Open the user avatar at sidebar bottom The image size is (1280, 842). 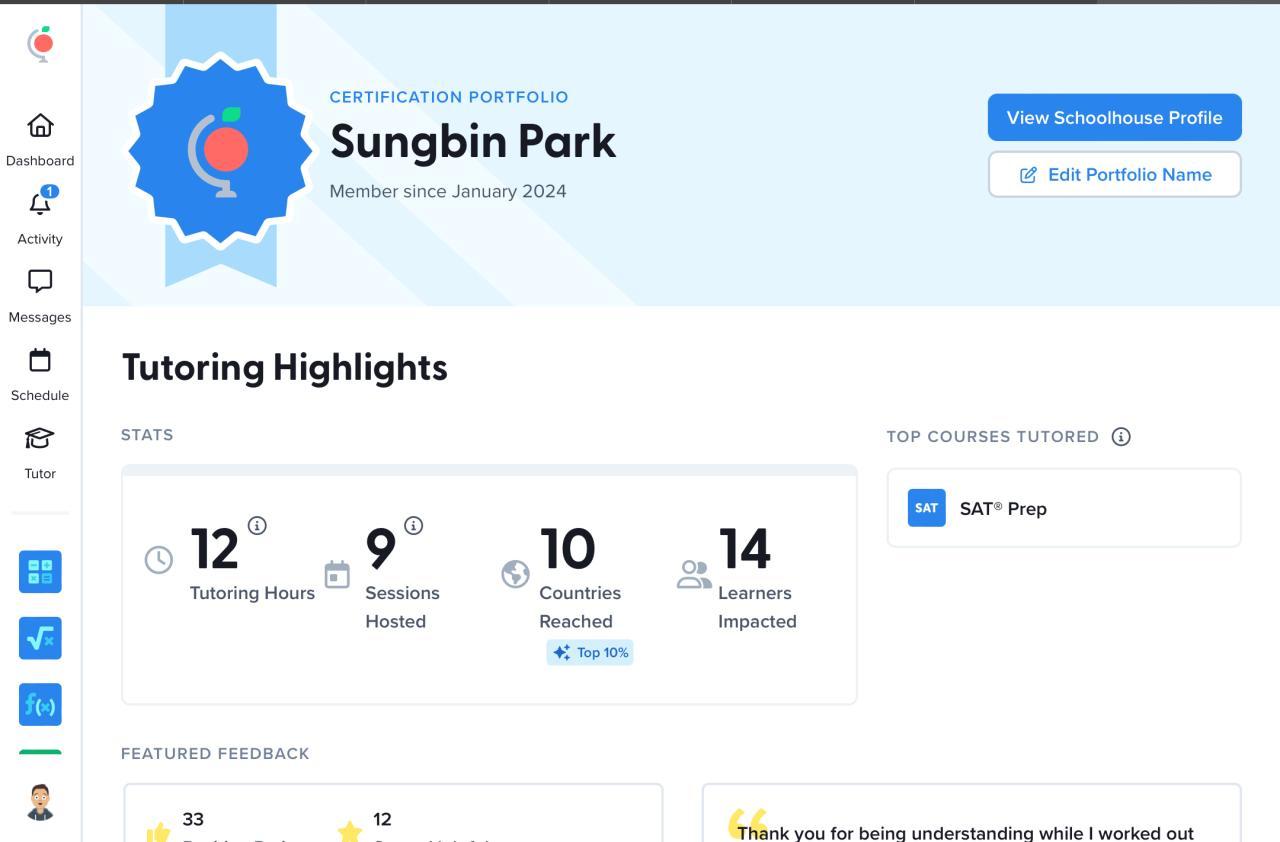click(40, 802)
